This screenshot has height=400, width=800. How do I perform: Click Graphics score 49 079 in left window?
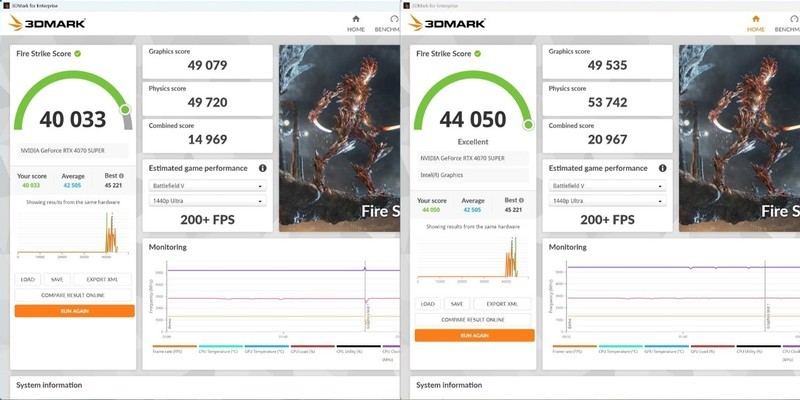[x=207, y=61]
